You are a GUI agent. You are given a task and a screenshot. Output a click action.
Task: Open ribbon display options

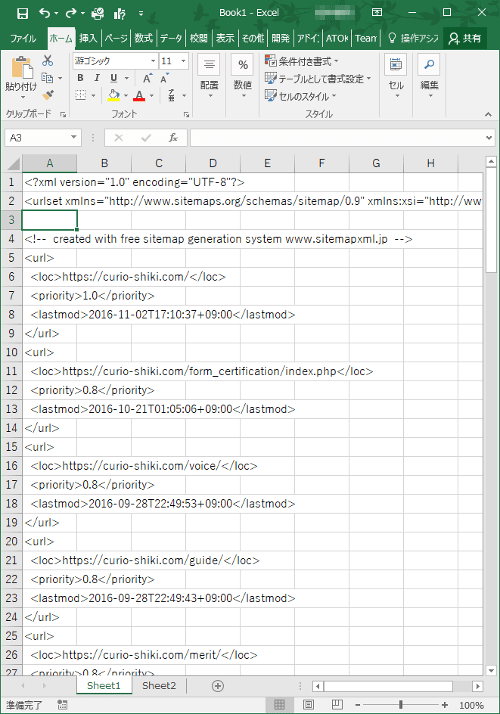(377, 12)
